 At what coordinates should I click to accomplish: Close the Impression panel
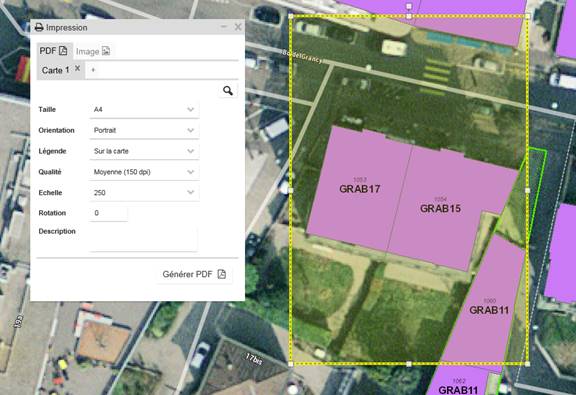pyautogui.click(x=238, y=27)
